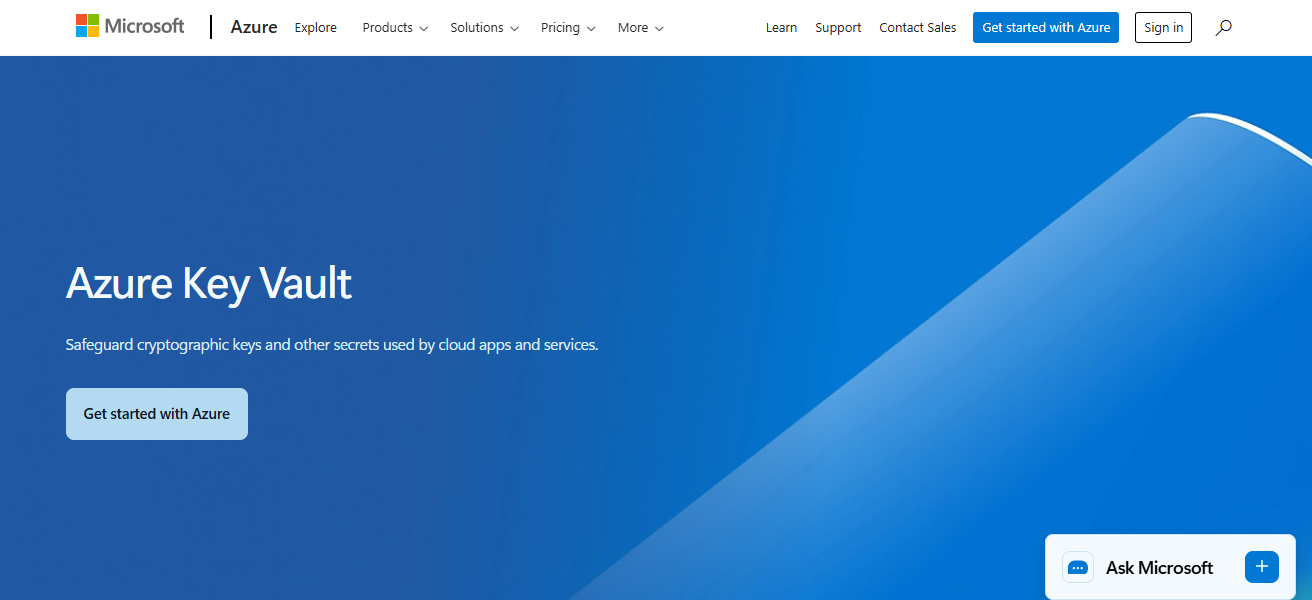The height and width of the screenshot is (600, 1312).
Task: Click the Solutions chevron arrow
Action: 513,28
